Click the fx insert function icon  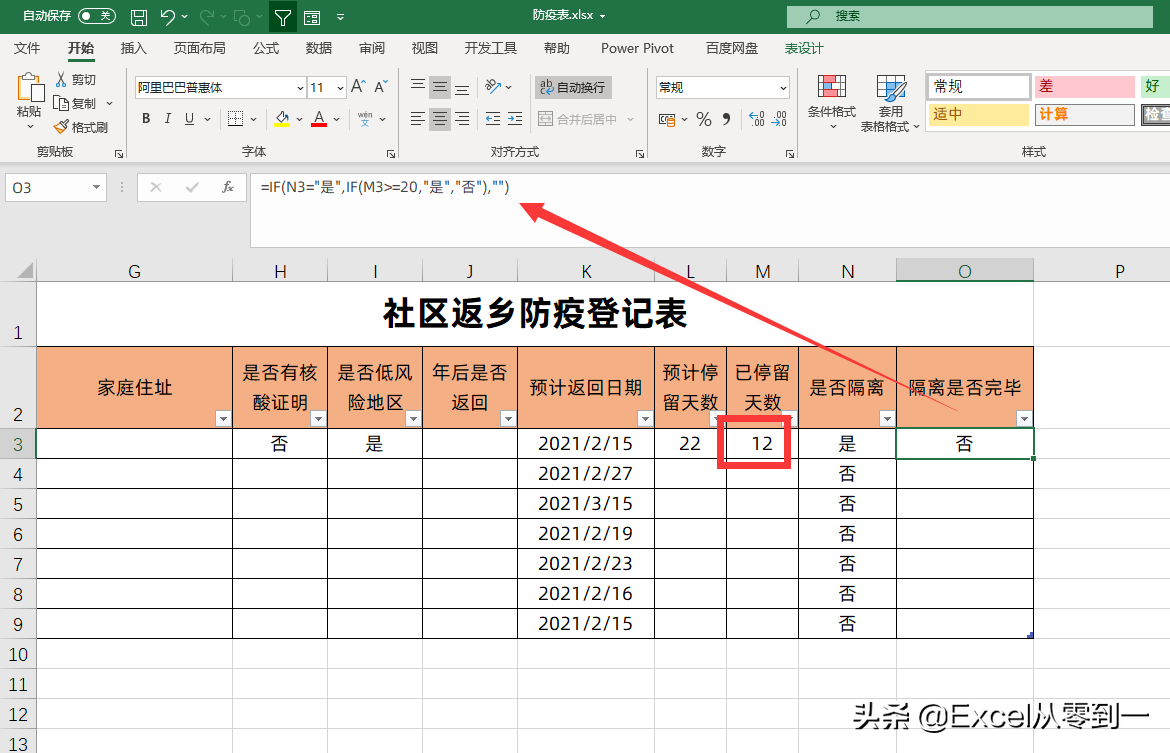[x=228, y=187]
